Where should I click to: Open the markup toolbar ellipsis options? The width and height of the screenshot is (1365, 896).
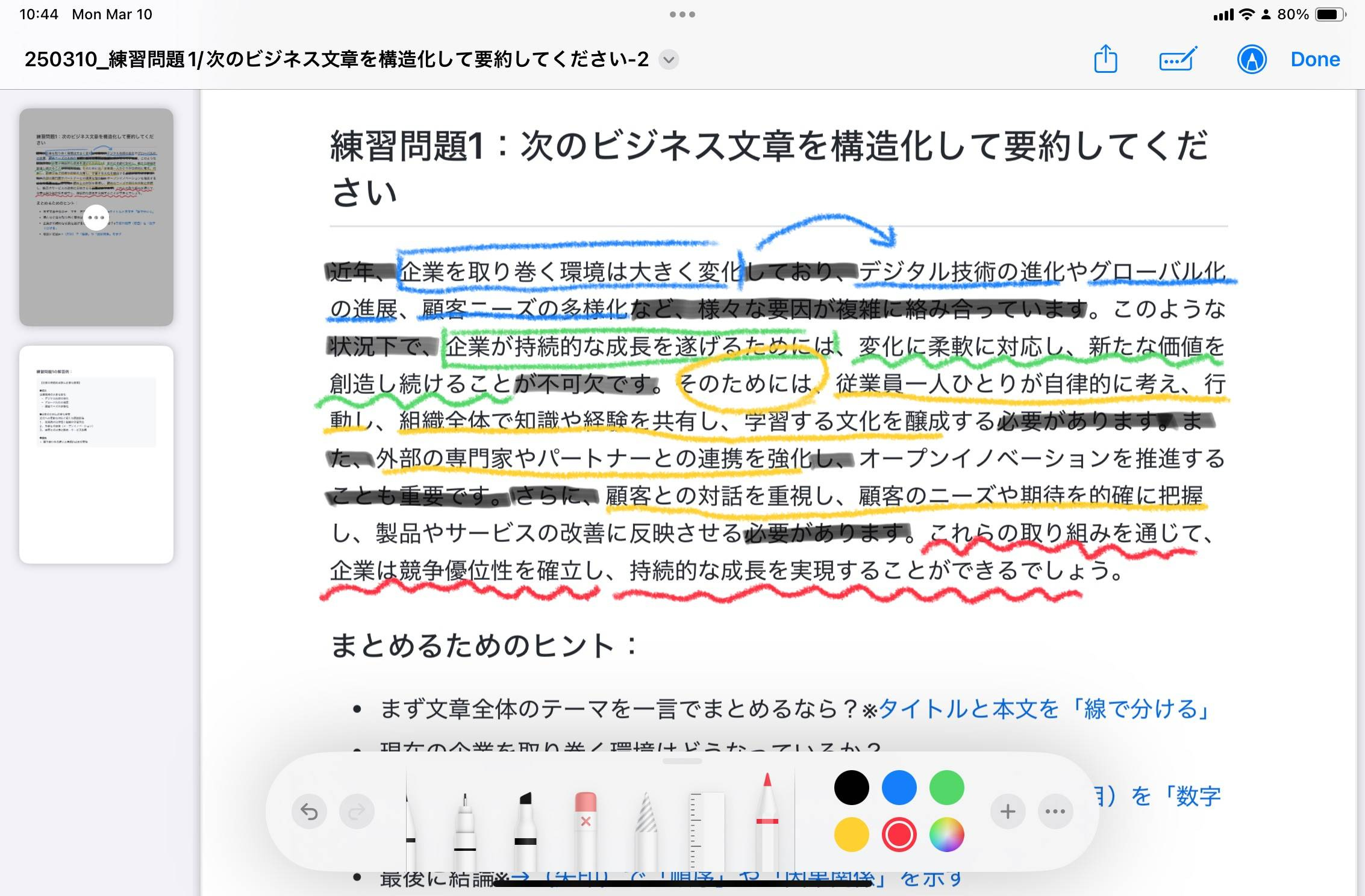[1055, 811]
